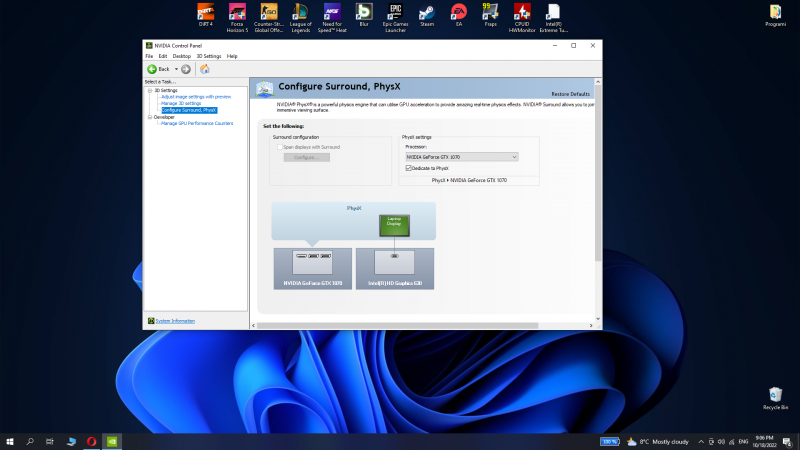The image size is (800, 450).
Task: Click the vertical scrollbar thumb in content pane
Action: [598, 172]
